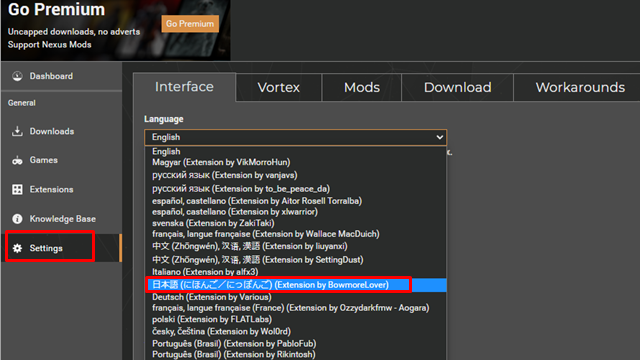Viewport: 640px width, 360px height.
Task: Switch to the Vortex tab
Action: 279,87
